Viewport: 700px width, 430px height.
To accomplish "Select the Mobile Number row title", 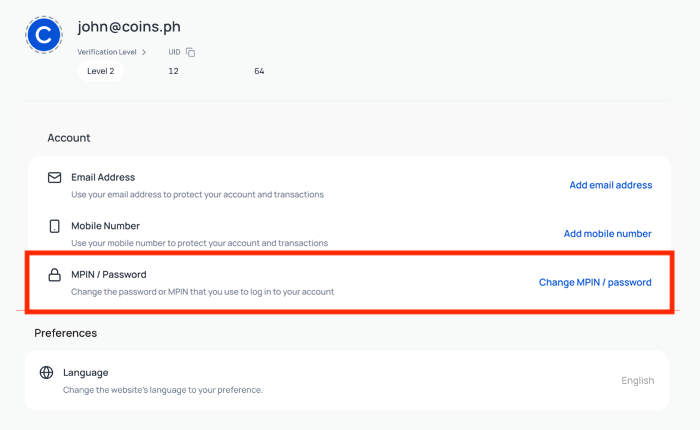I will point(105,226).
